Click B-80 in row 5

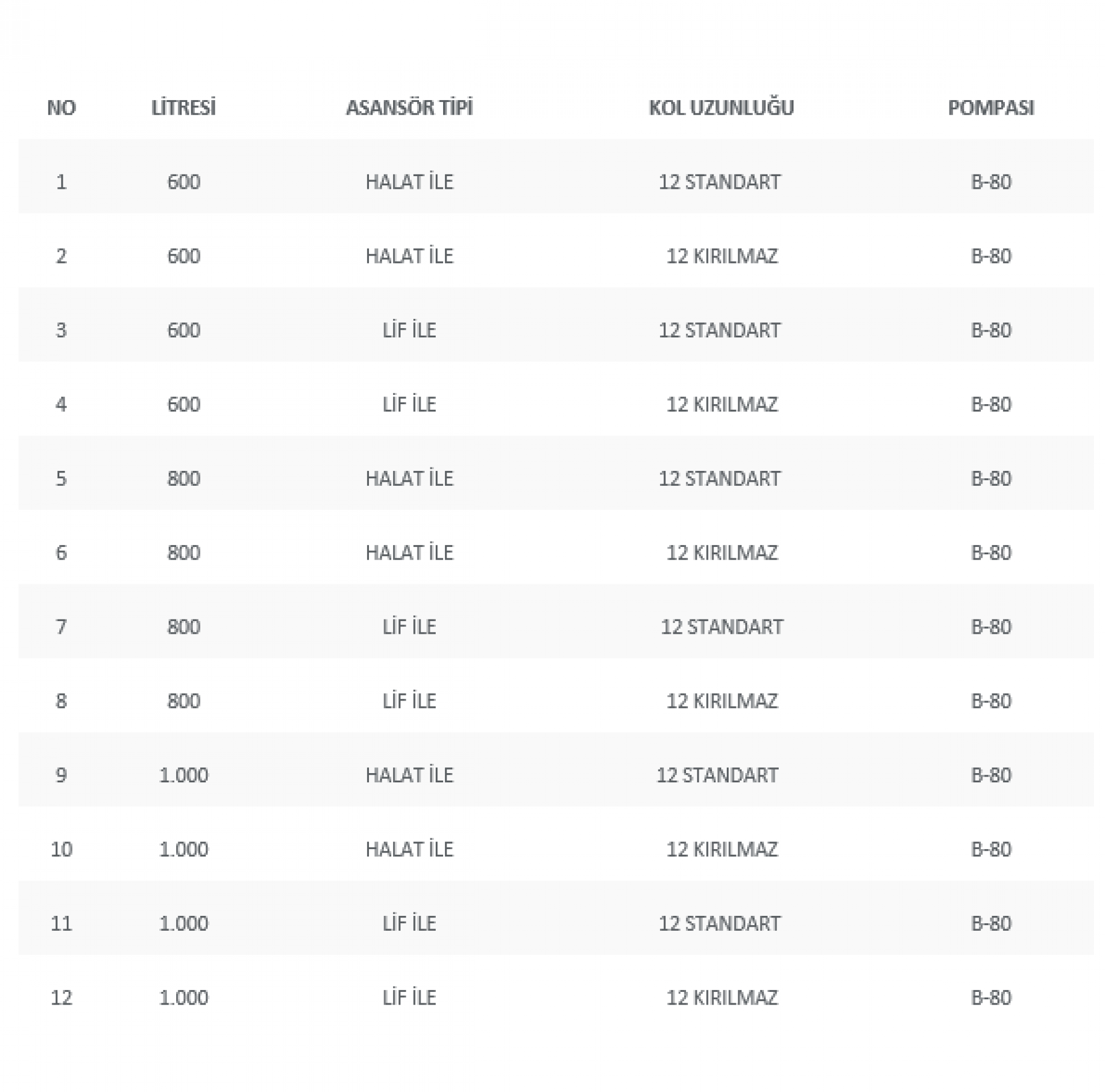pyautogui.click(x=990, y=478)
